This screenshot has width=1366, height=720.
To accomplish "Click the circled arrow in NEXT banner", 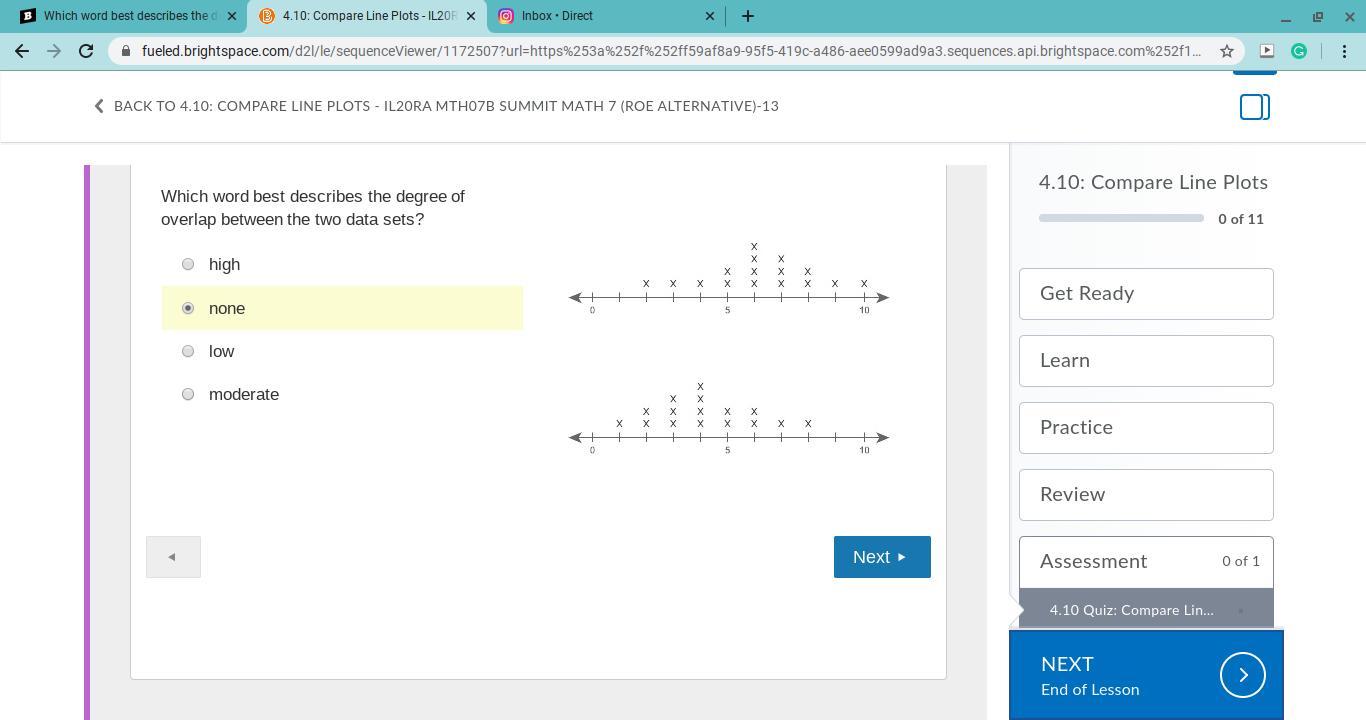I will pyautogui.click(x=1243, y=675).
